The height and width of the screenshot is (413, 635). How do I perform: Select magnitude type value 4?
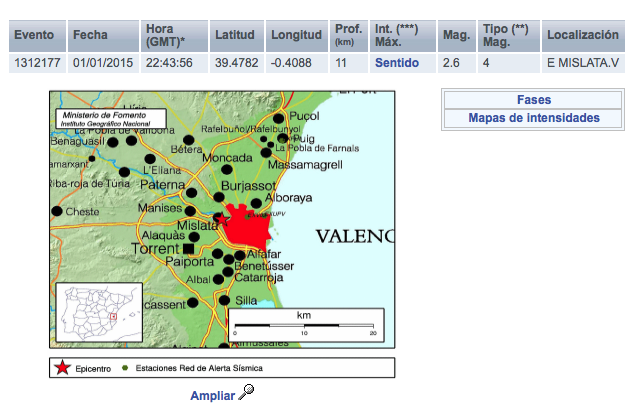pyautogui.click(x=509, y=63)
